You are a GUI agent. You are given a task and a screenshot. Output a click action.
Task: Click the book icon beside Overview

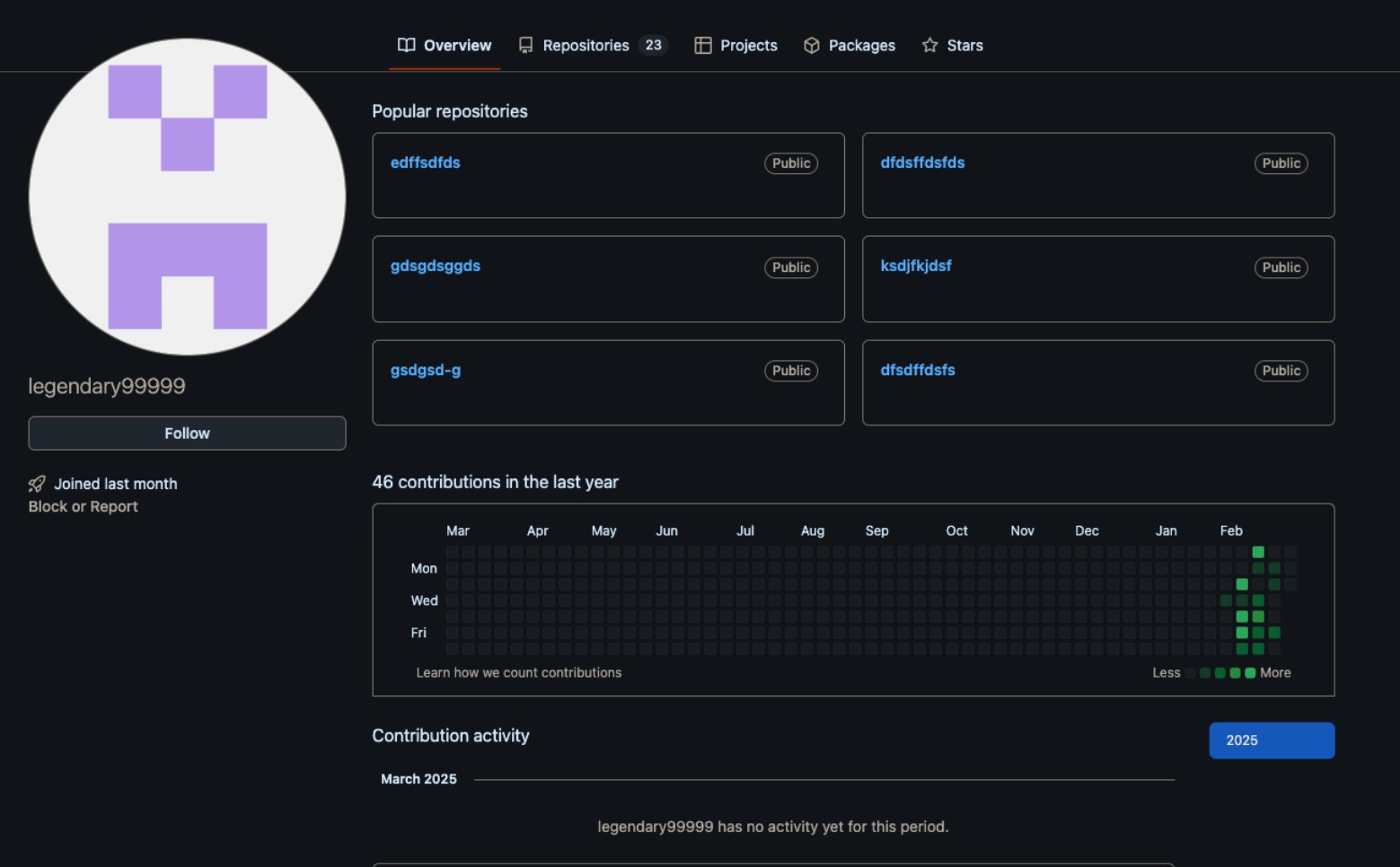click(407, 45)
